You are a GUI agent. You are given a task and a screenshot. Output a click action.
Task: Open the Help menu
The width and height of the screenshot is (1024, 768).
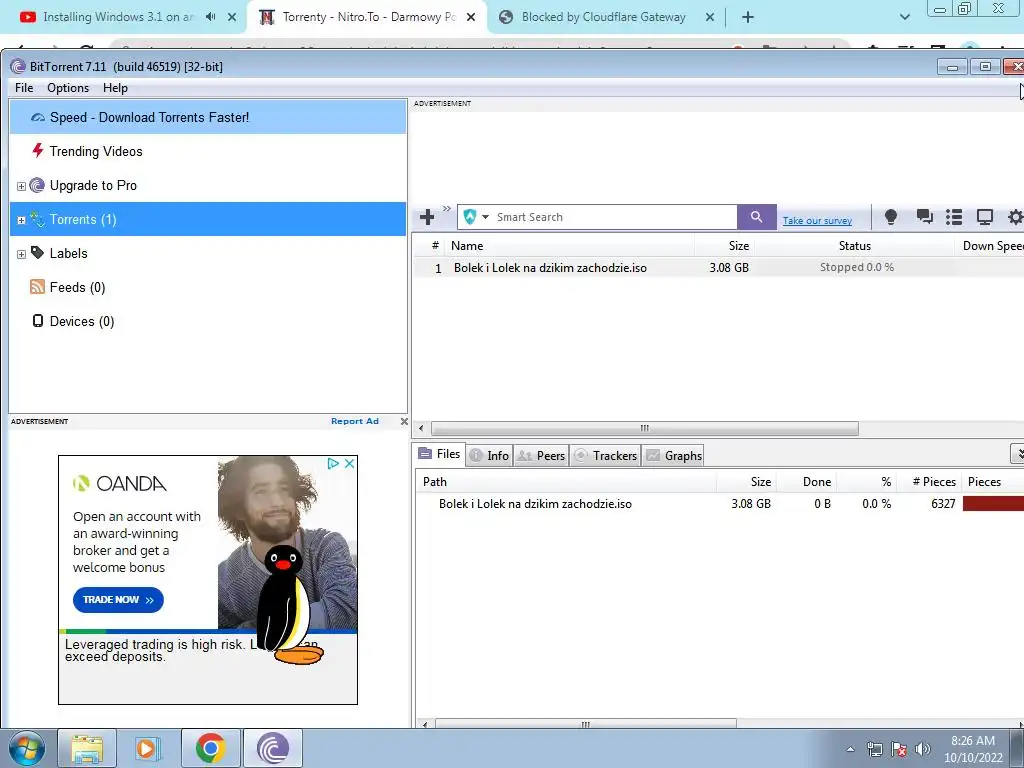tap(115, 88)
